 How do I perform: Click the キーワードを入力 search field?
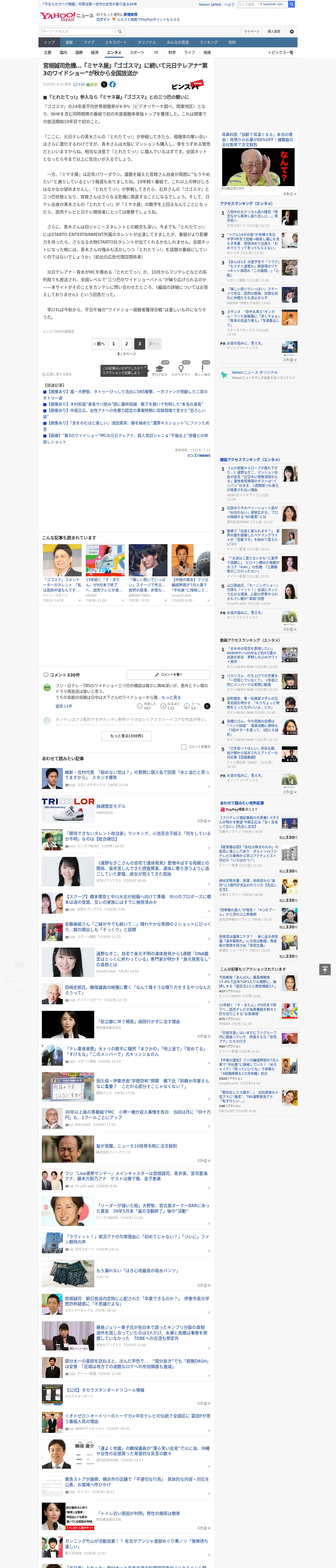[x=79, y=32]
